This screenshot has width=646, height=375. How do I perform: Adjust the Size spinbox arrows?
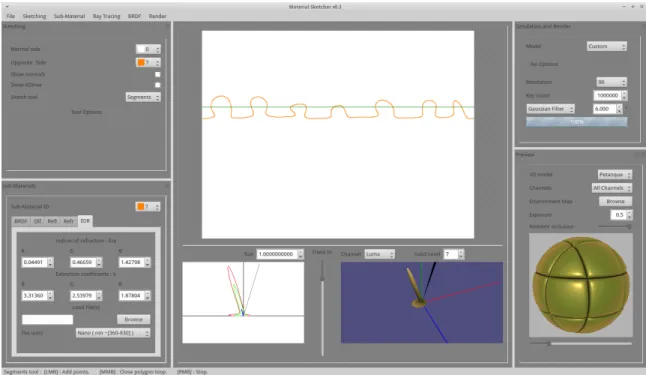pos(301,254)
